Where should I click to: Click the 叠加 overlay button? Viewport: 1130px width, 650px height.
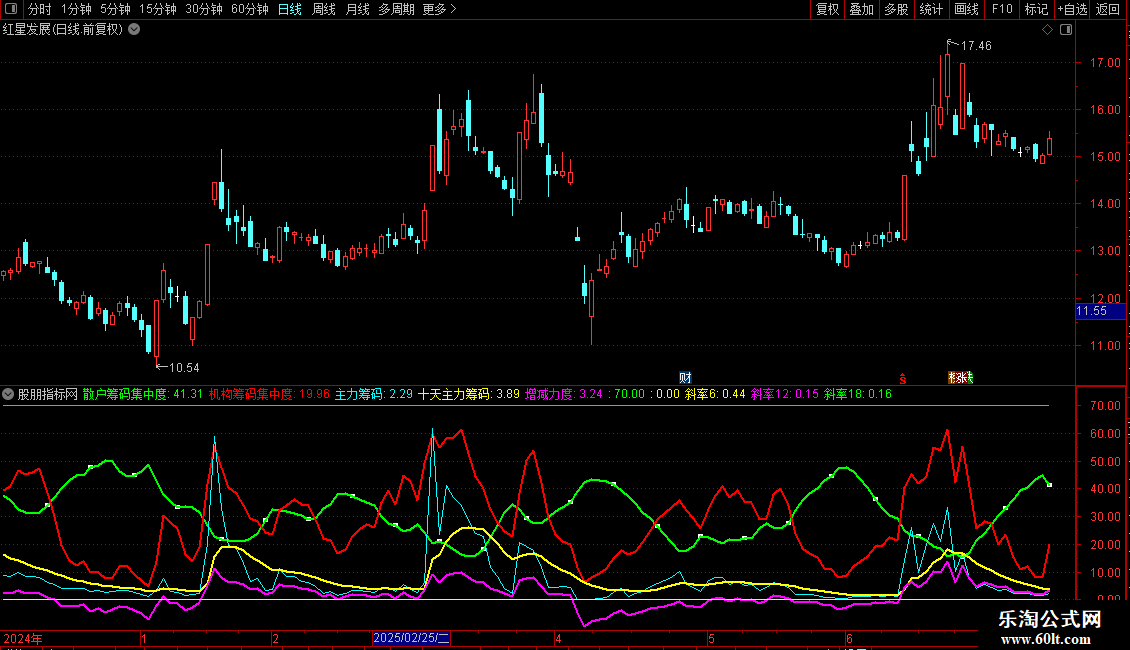(862, 9)
